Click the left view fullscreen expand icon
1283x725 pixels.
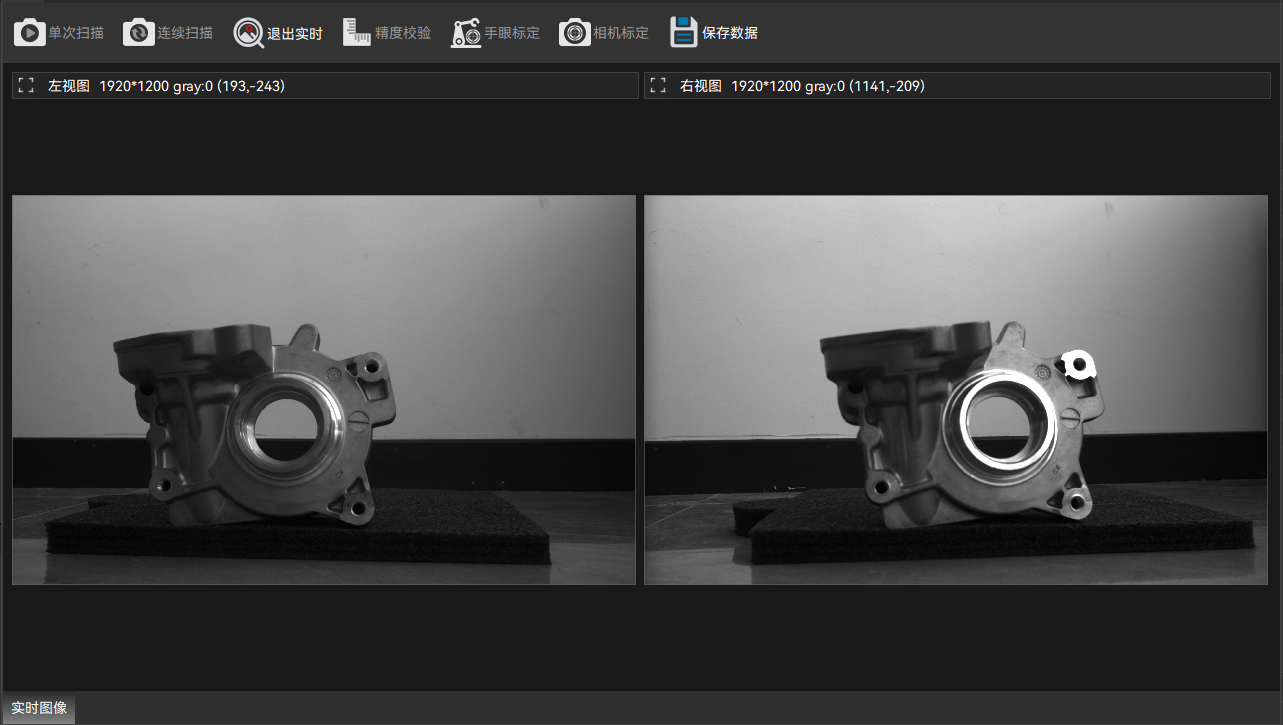(x=25, y=85)
